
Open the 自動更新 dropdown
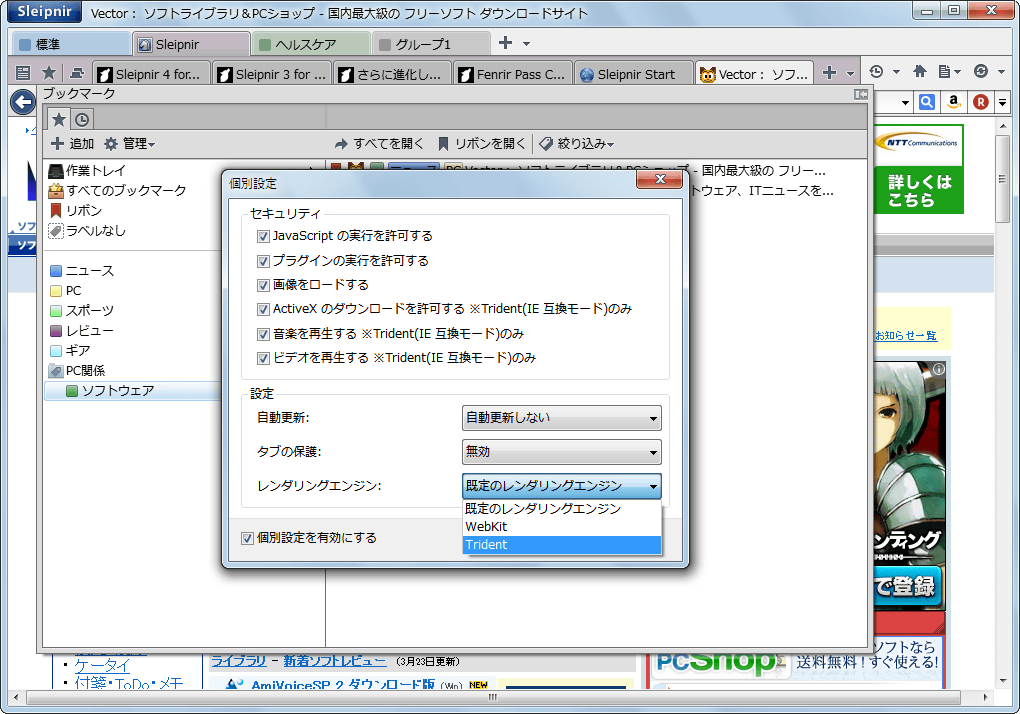pos(561,418)
